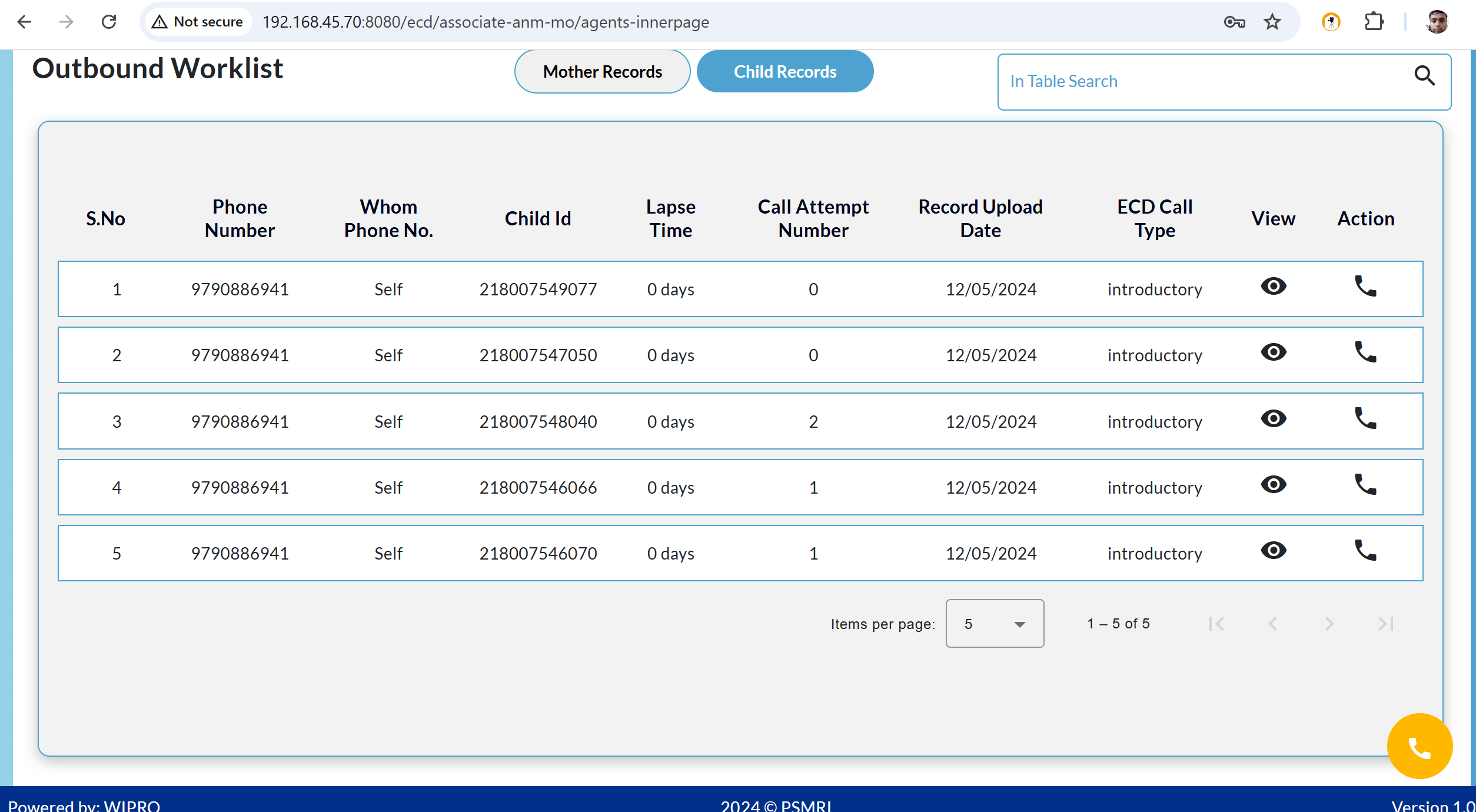View details of child 218007547050
This screenshot has height=812, width=1476.
click(x=1273, y=352)
